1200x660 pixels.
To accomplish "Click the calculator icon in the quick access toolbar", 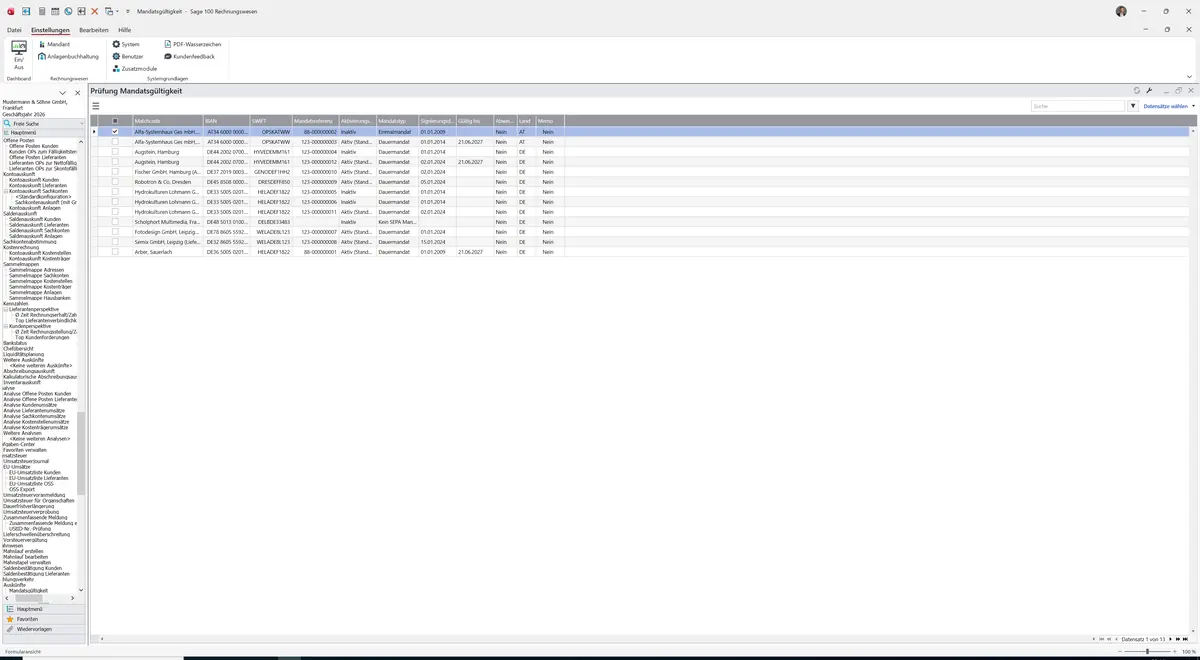I will click(41, 11).
